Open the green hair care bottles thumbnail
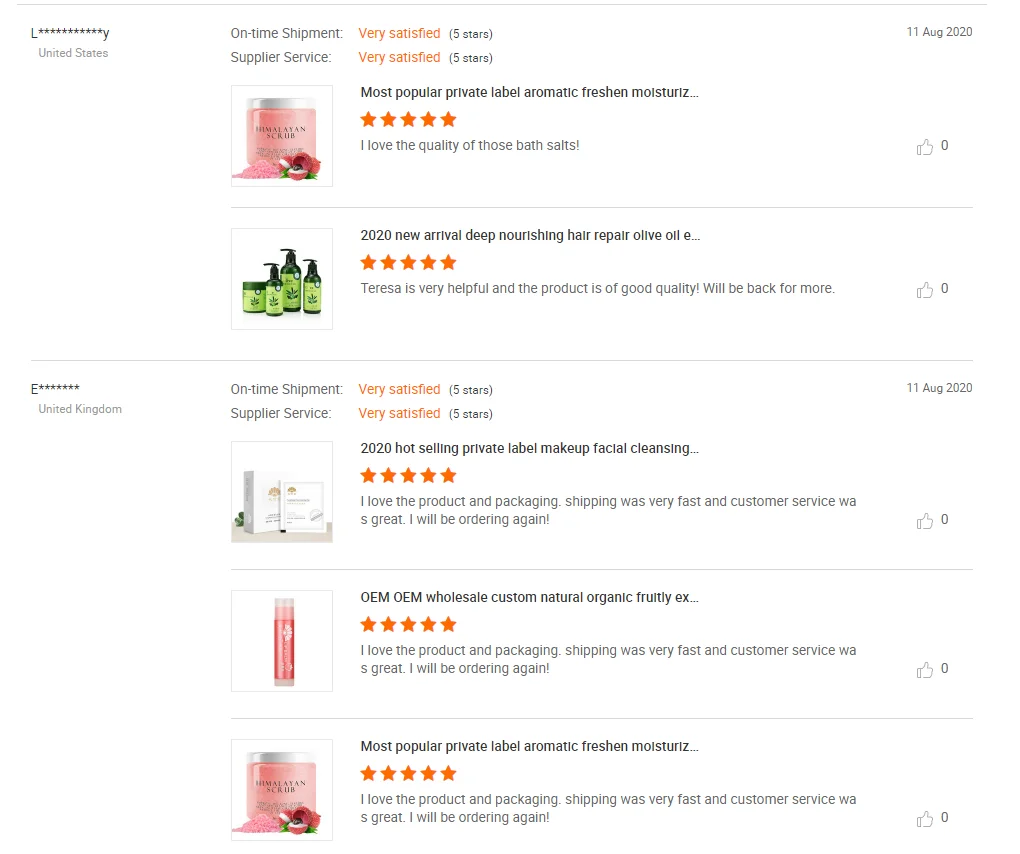The width and height of the screenshot is (1020, 854). 282,279
